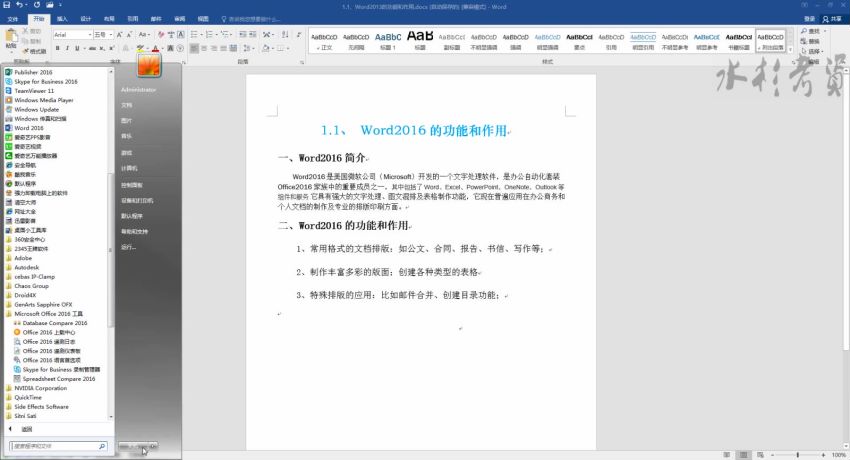Toggle character border button
The height and width of the screenshot is (460, 850).
[x=181, y=35]
